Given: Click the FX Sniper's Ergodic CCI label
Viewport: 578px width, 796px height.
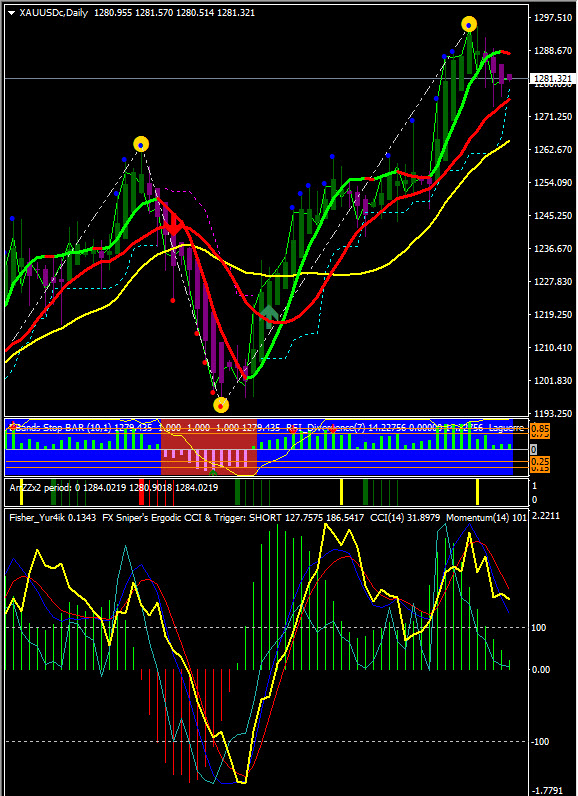Looking at the screenshot, I should 151,518.
